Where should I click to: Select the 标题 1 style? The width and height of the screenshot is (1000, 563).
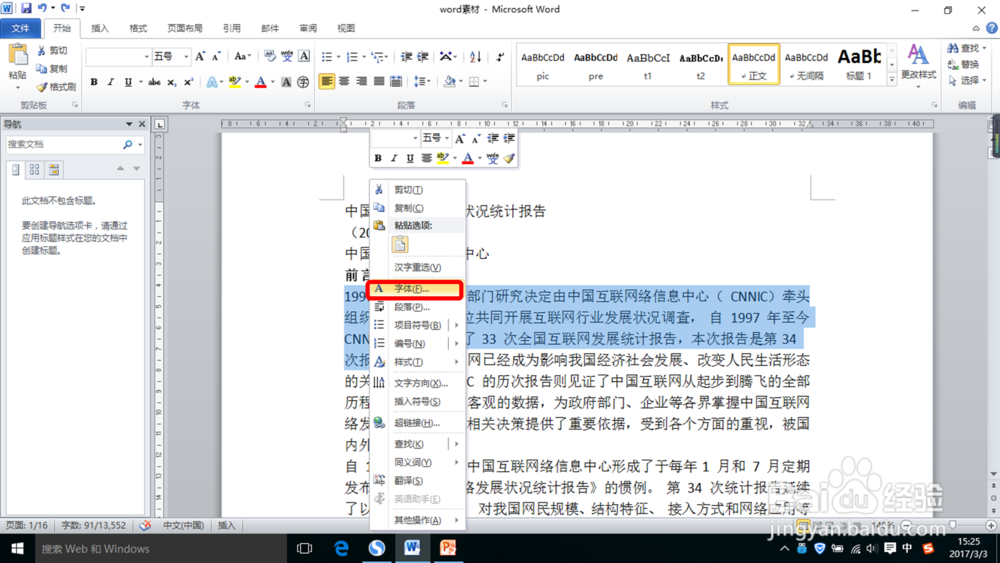(859, 64)
